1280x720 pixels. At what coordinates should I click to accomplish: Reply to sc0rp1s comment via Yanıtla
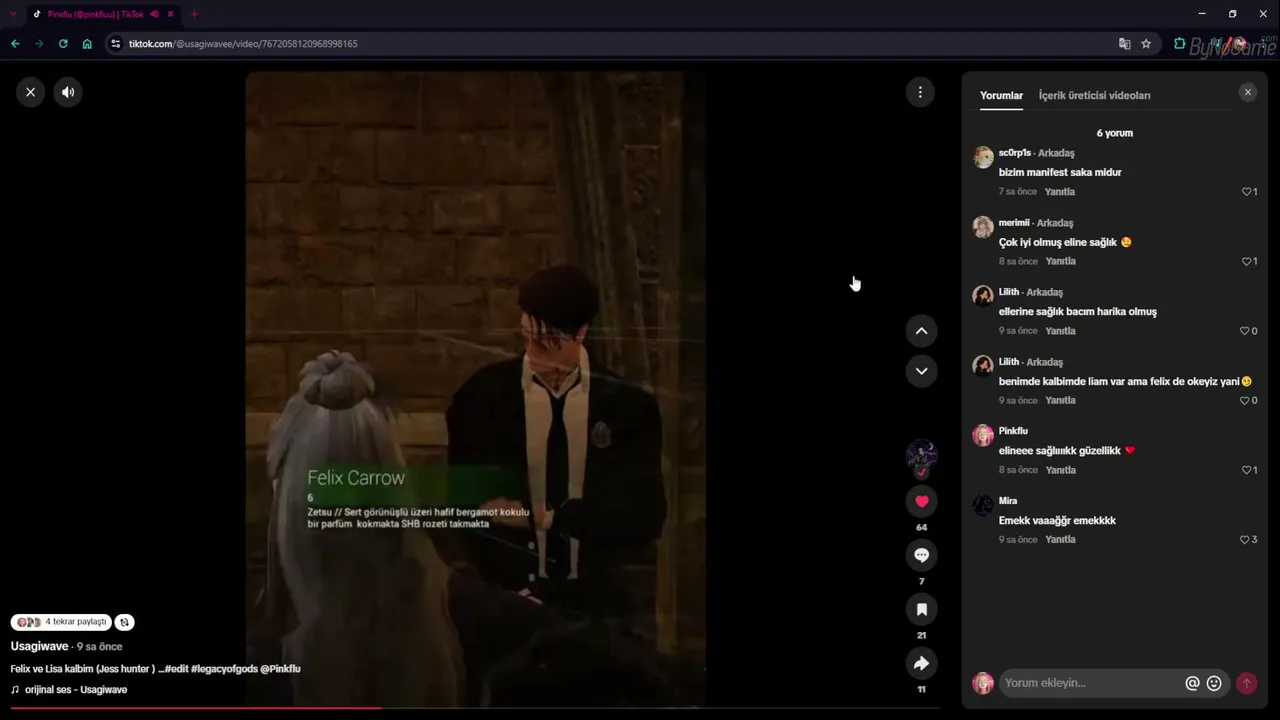[x=1060, y=192]
